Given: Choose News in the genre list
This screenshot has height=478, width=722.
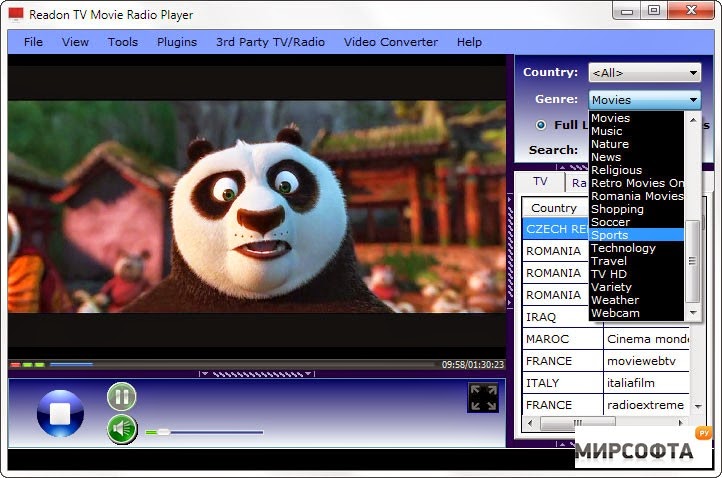Looking at the screenshot, I should pos(636,157).
